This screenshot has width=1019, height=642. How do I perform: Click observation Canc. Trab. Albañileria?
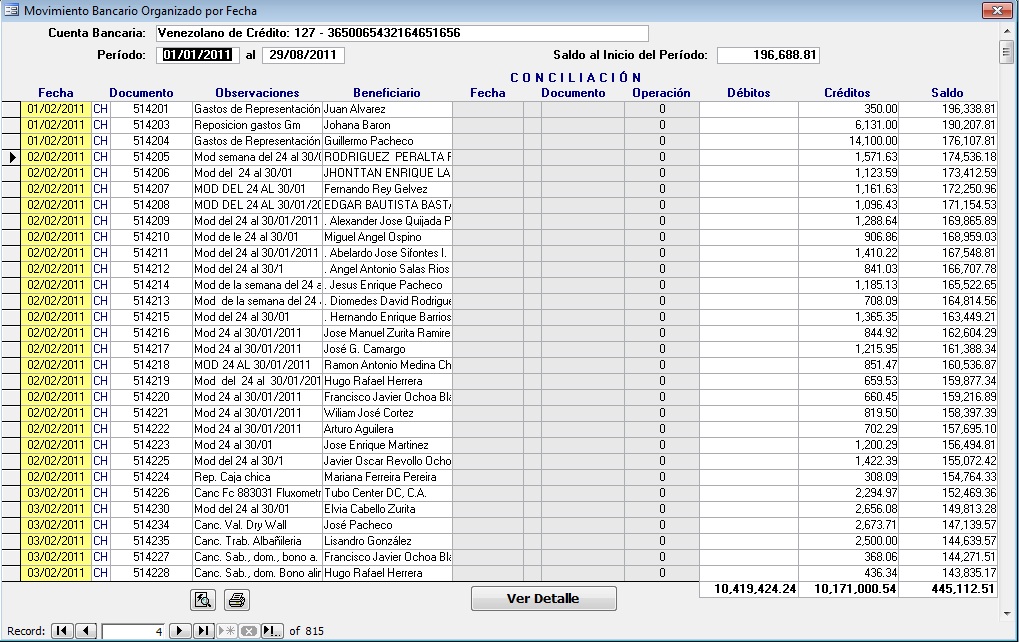pos(248,541)
